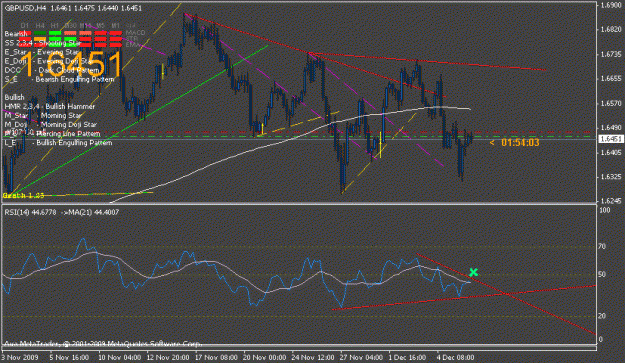The height and width of the screenshot is (363, 625).
Task: Click the 70 level on RSI scale
Action: click(602, 247)
